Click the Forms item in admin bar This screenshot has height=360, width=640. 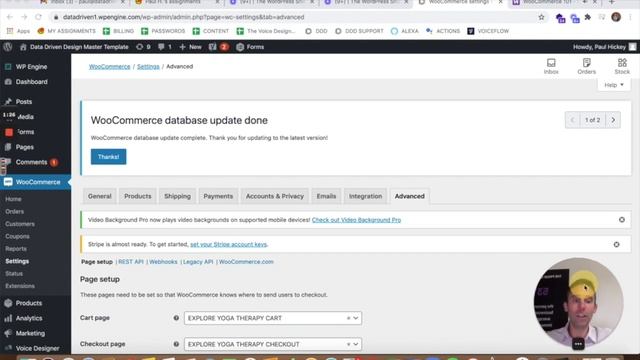tap(250, 47)
